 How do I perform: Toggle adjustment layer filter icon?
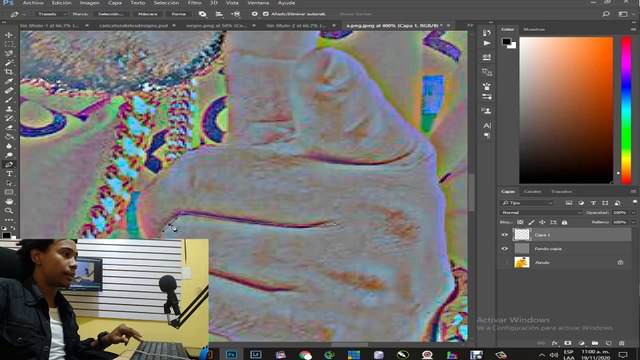click(x=581, y=203)
